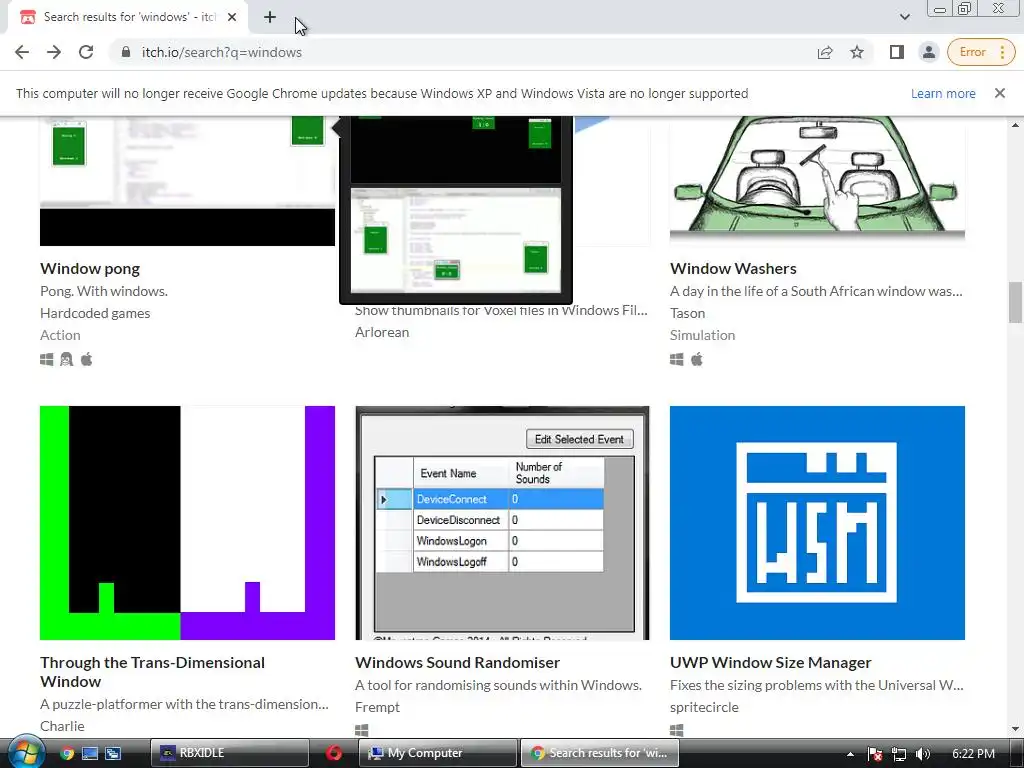Click Switch between windows quick launch icon

point(113,753)
